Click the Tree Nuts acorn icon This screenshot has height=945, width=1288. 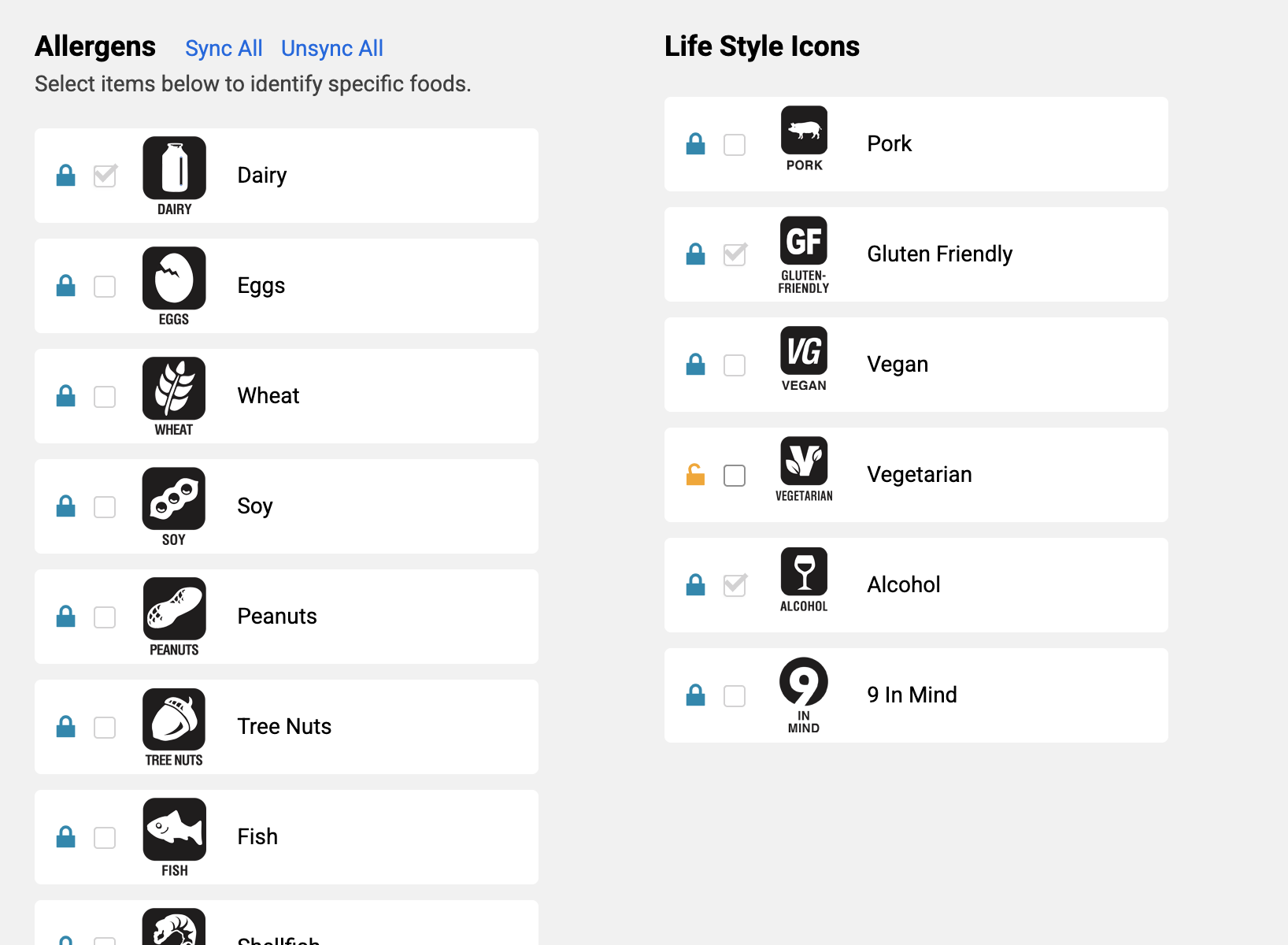174,720
